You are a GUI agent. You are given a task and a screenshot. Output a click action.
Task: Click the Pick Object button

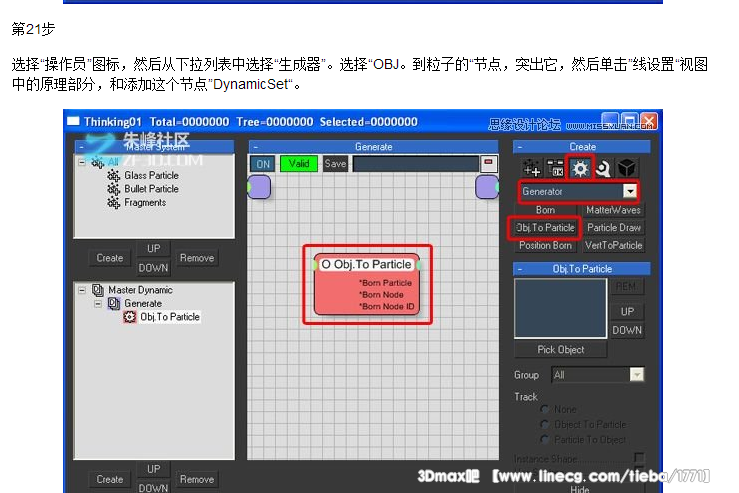[560, 350]
